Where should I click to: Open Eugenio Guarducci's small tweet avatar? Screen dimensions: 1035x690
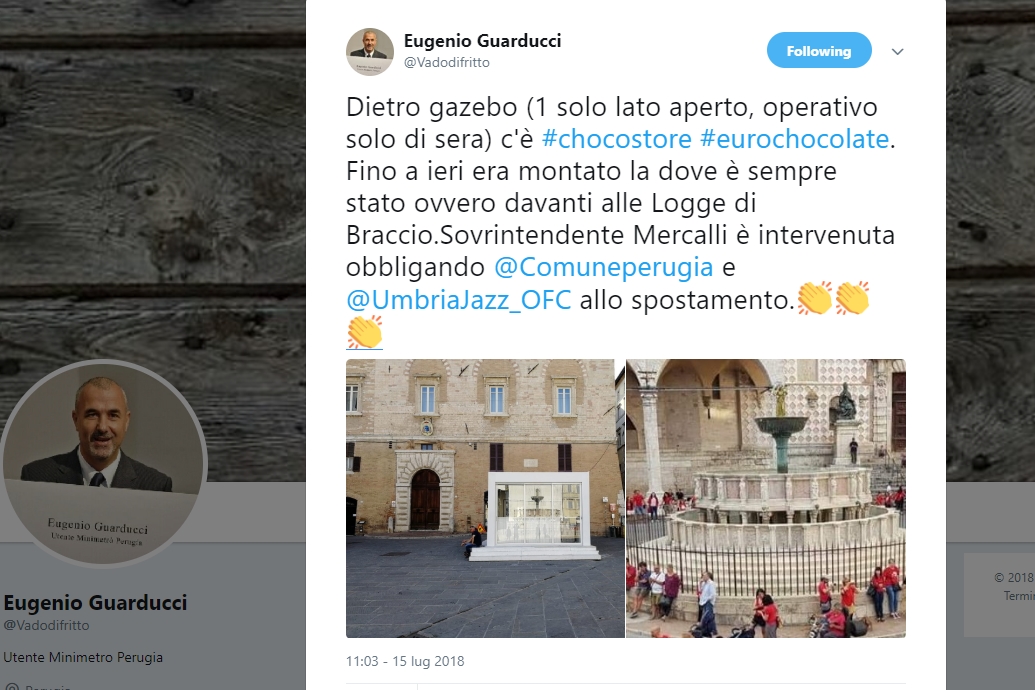pyautogui.click(x=370, y=52)
